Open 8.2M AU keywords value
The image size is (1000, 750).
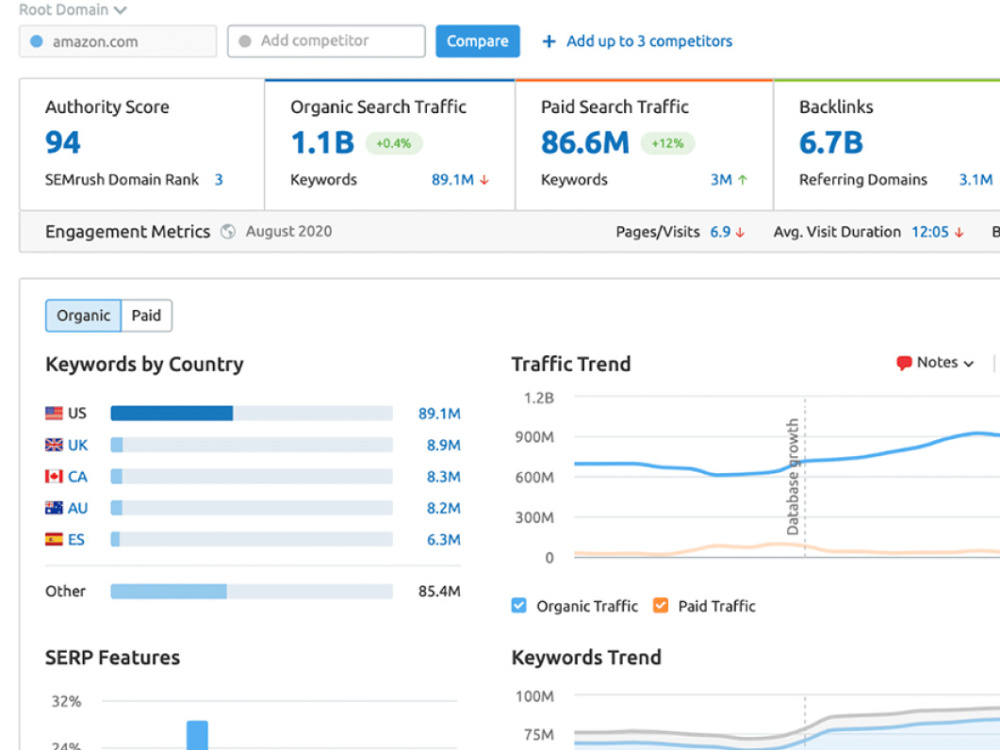coord(444,508)
